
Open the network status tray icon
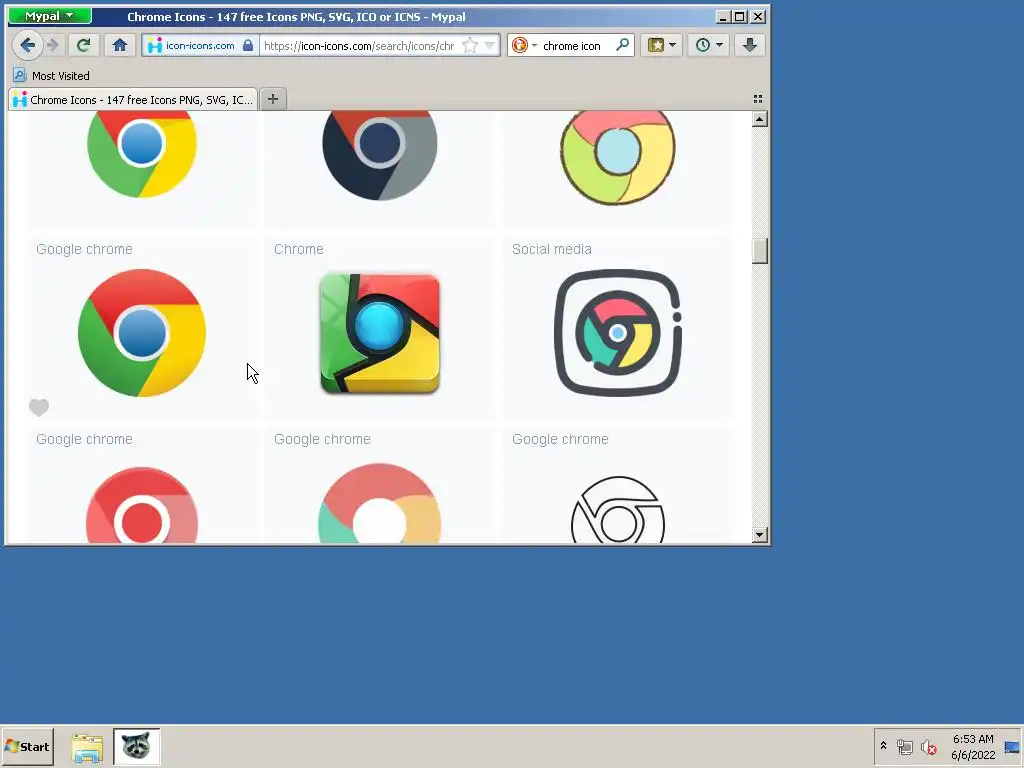904,746
